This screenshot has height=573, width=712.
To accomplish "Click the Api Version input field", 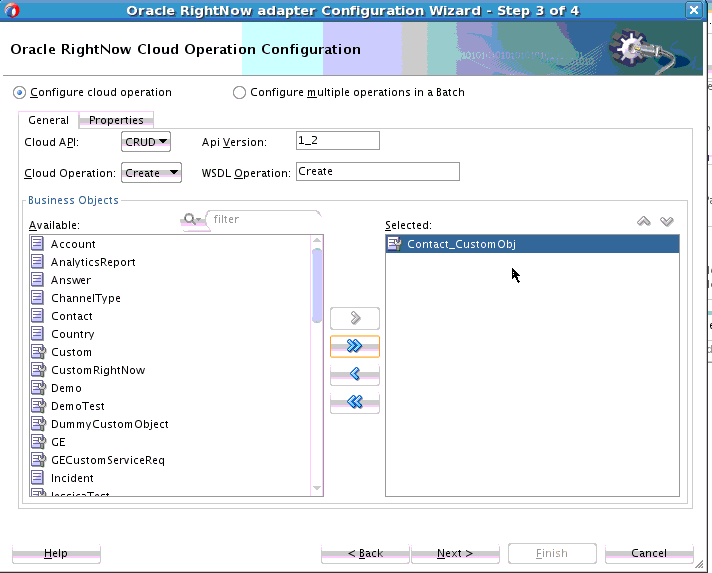I will point(338,141).
